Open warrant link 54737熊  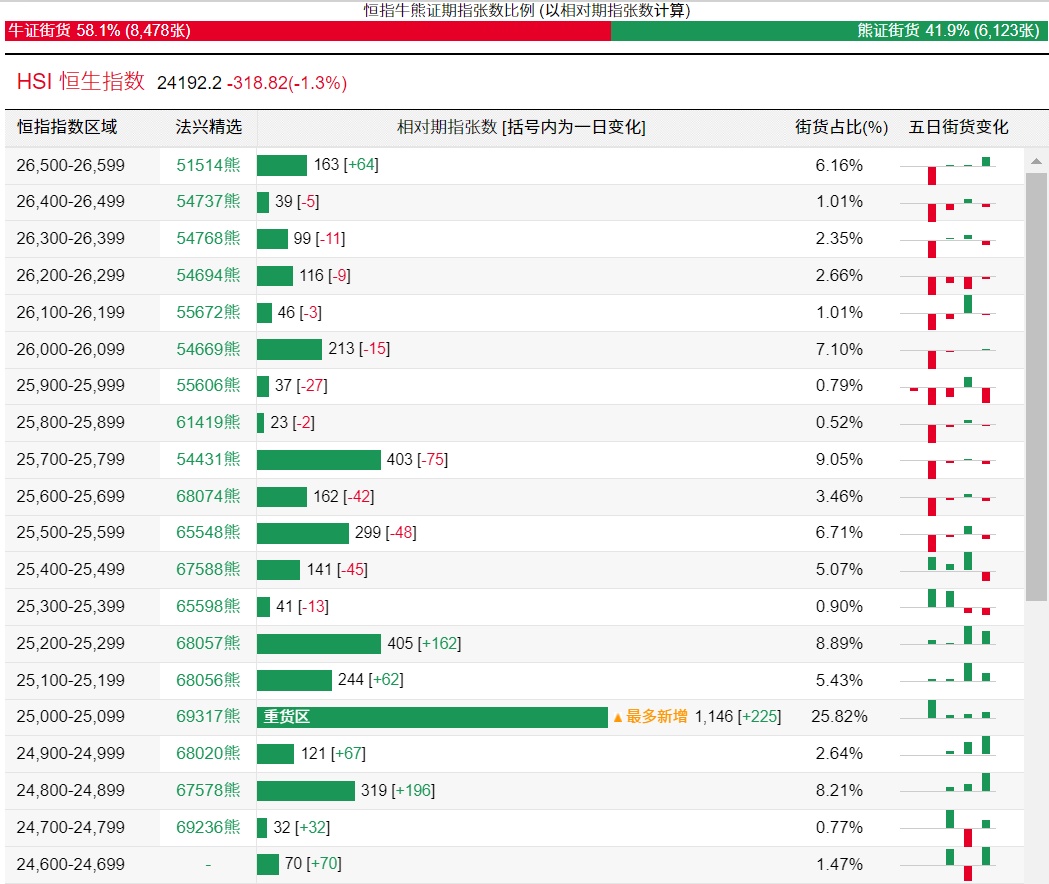(208, 202)
